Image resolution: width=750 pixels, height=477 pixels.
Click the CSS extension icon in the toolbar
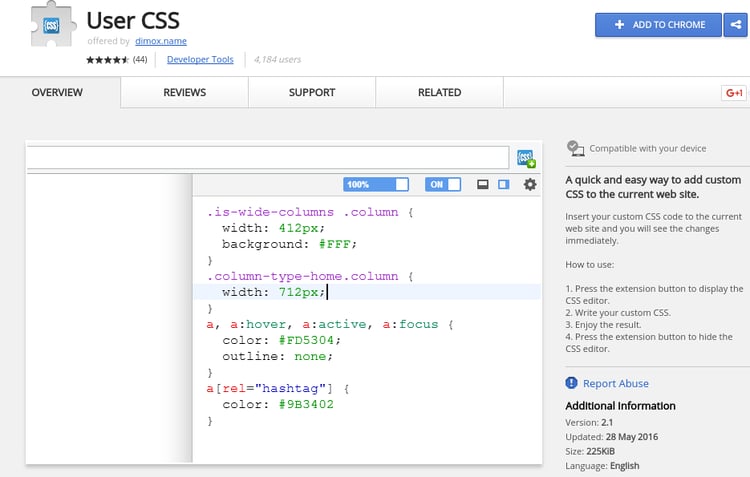coord(525,158)
